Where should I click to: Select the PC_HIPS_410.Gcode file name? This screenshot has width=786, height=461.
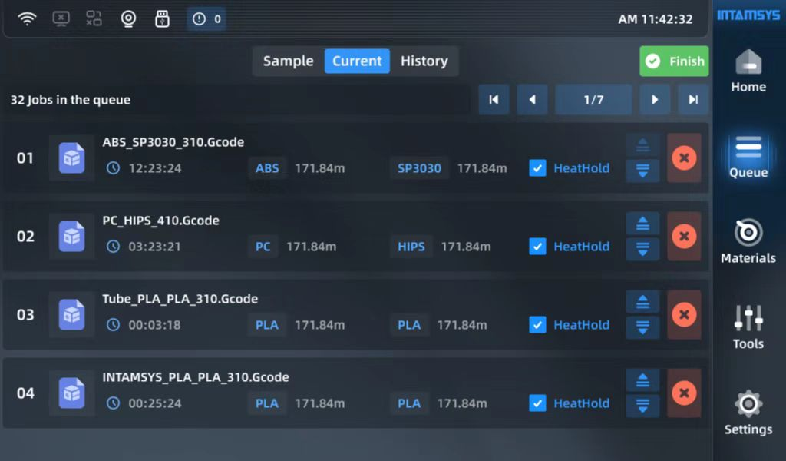point(161,220)
